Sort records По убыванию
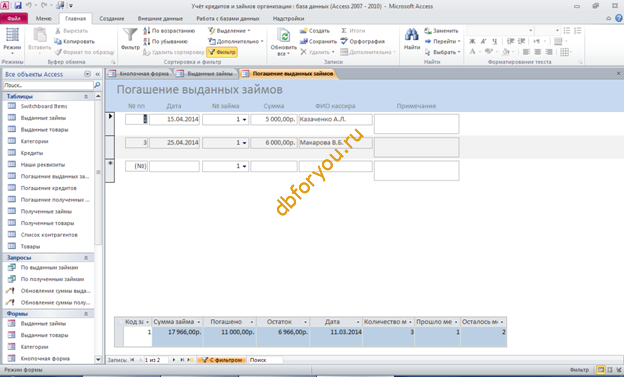The image size is (624, 377). point(166,41)
